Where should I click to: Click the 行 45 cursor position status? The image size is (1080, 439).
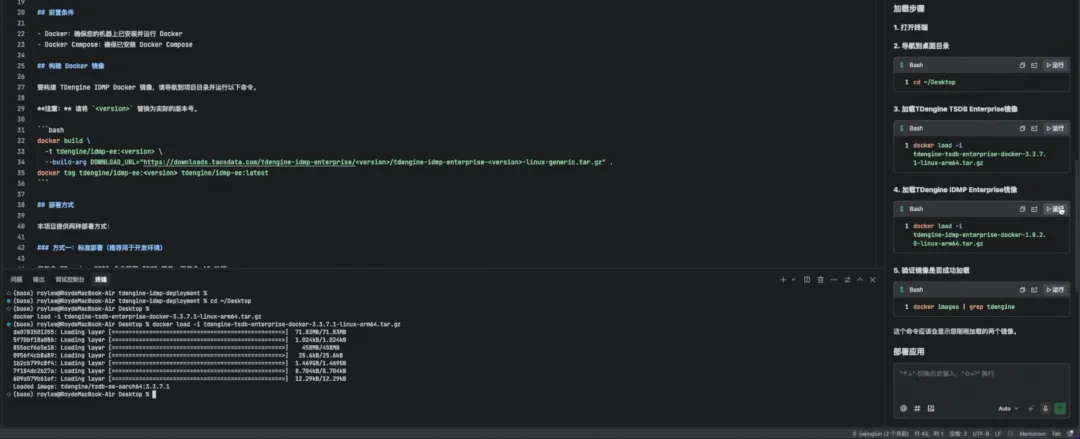[x=931, y=434]
